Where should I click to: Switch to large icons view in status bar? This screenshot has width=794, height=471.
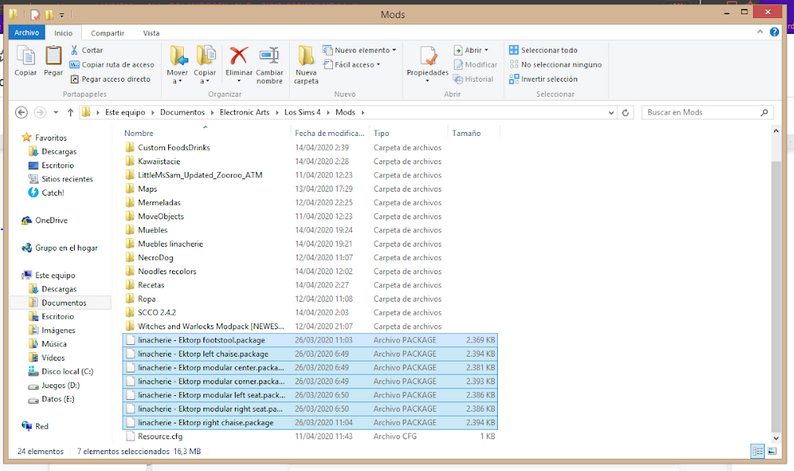pyautogui.click(x=772, y=451)
